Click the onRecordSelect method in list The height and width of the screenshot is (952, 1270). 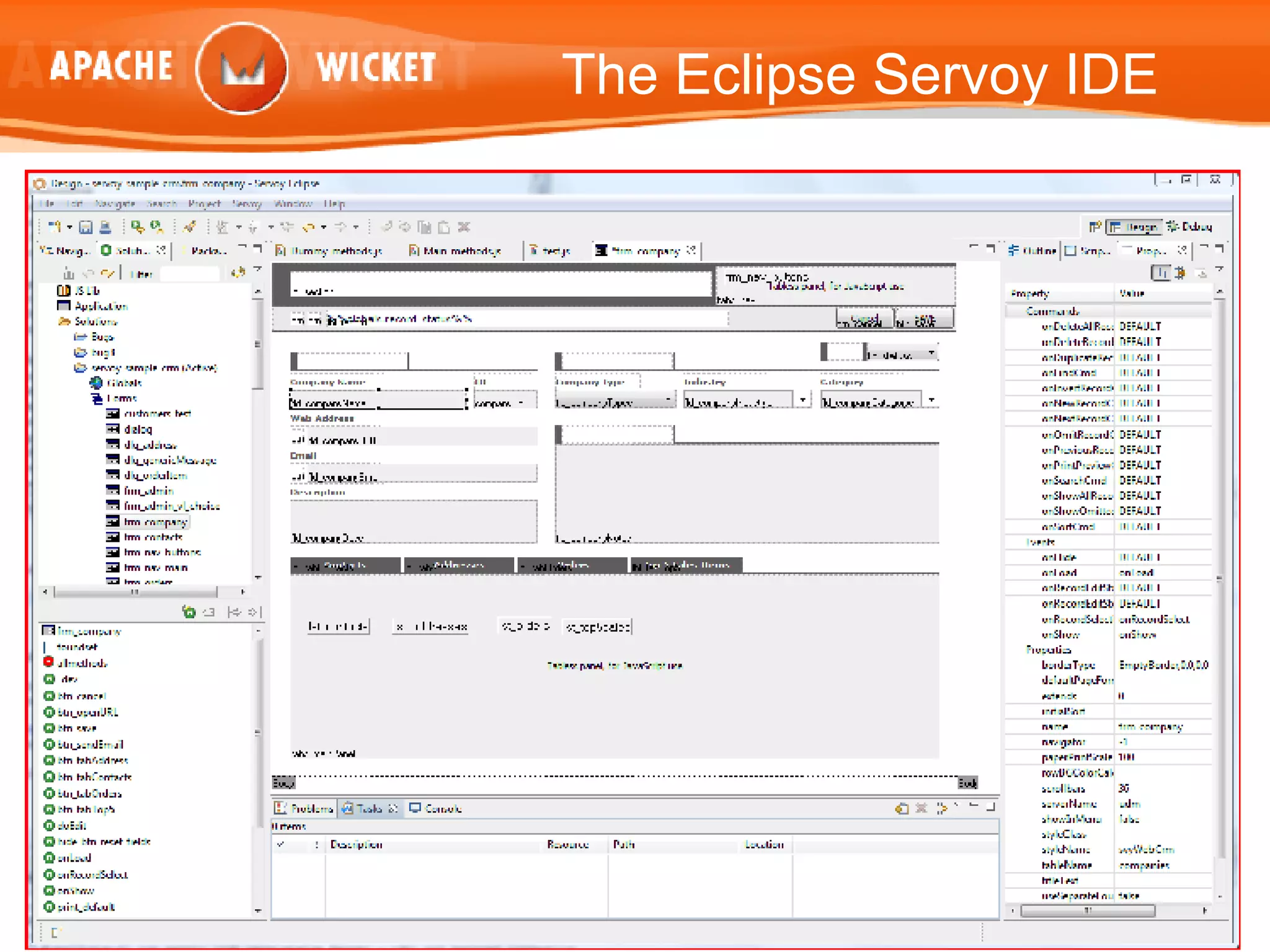86,875
